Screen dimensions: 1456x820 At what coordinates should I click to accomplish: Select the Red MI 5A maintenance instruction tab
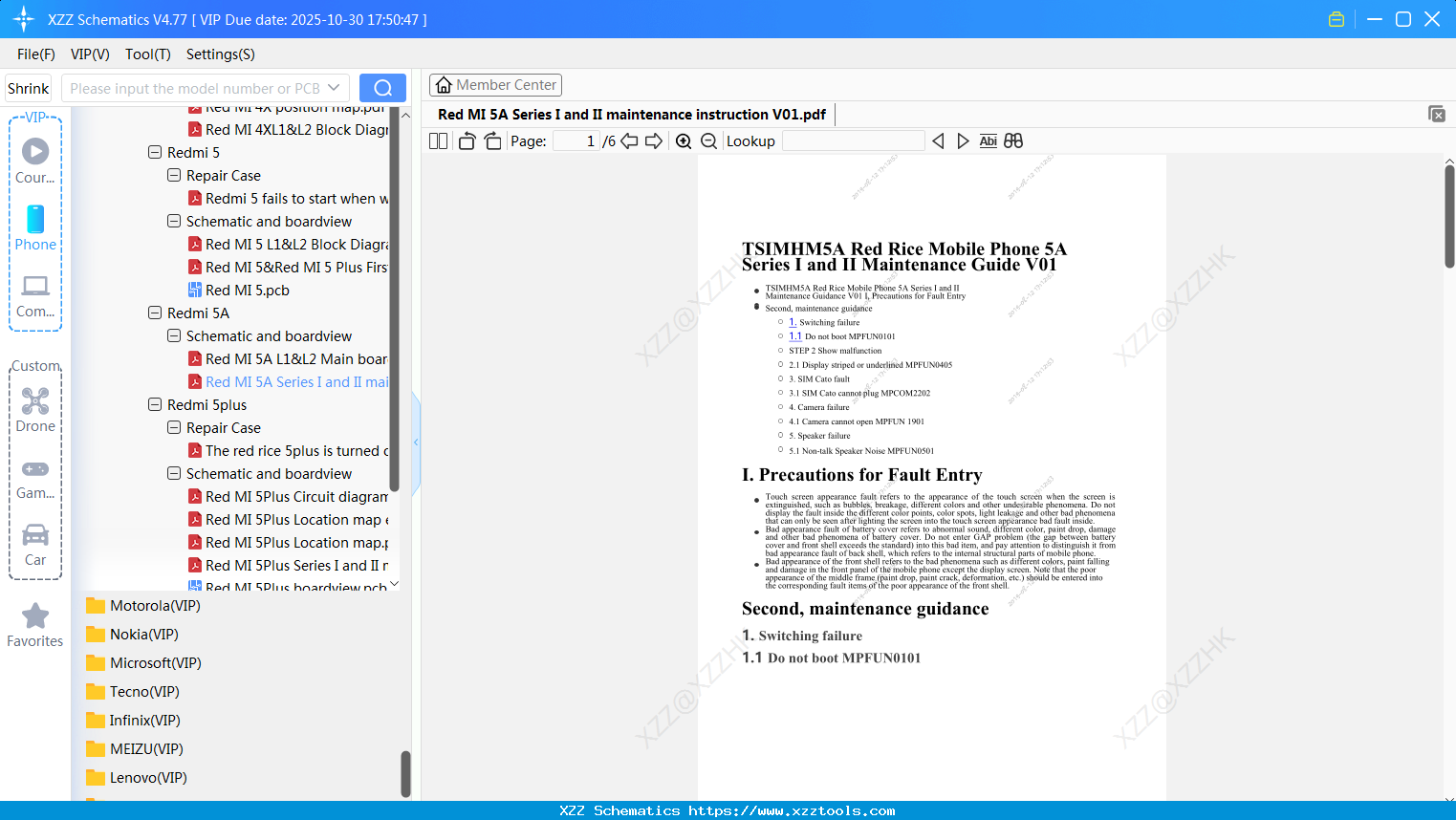coord(632,115)
